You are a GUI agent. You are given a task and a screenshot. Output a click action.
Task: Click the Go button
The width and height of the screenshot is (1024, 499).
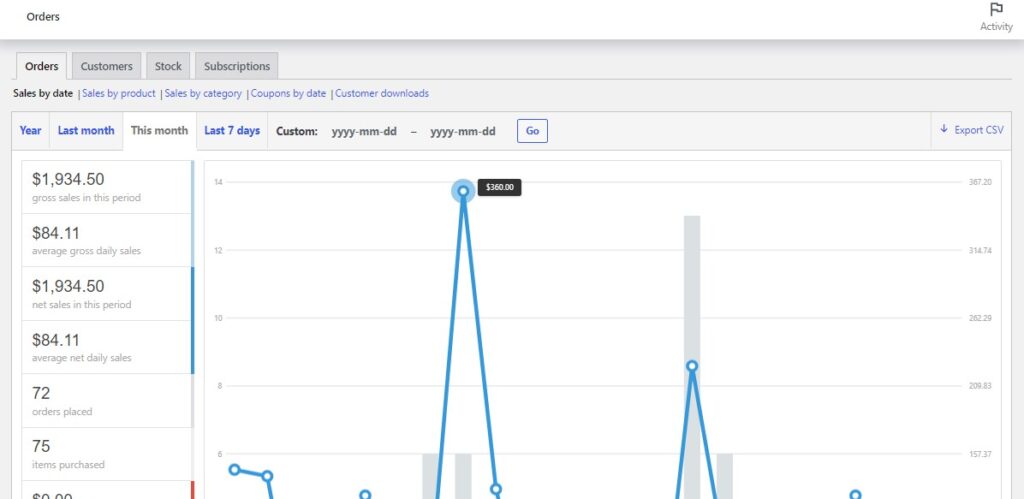[532, 131]
